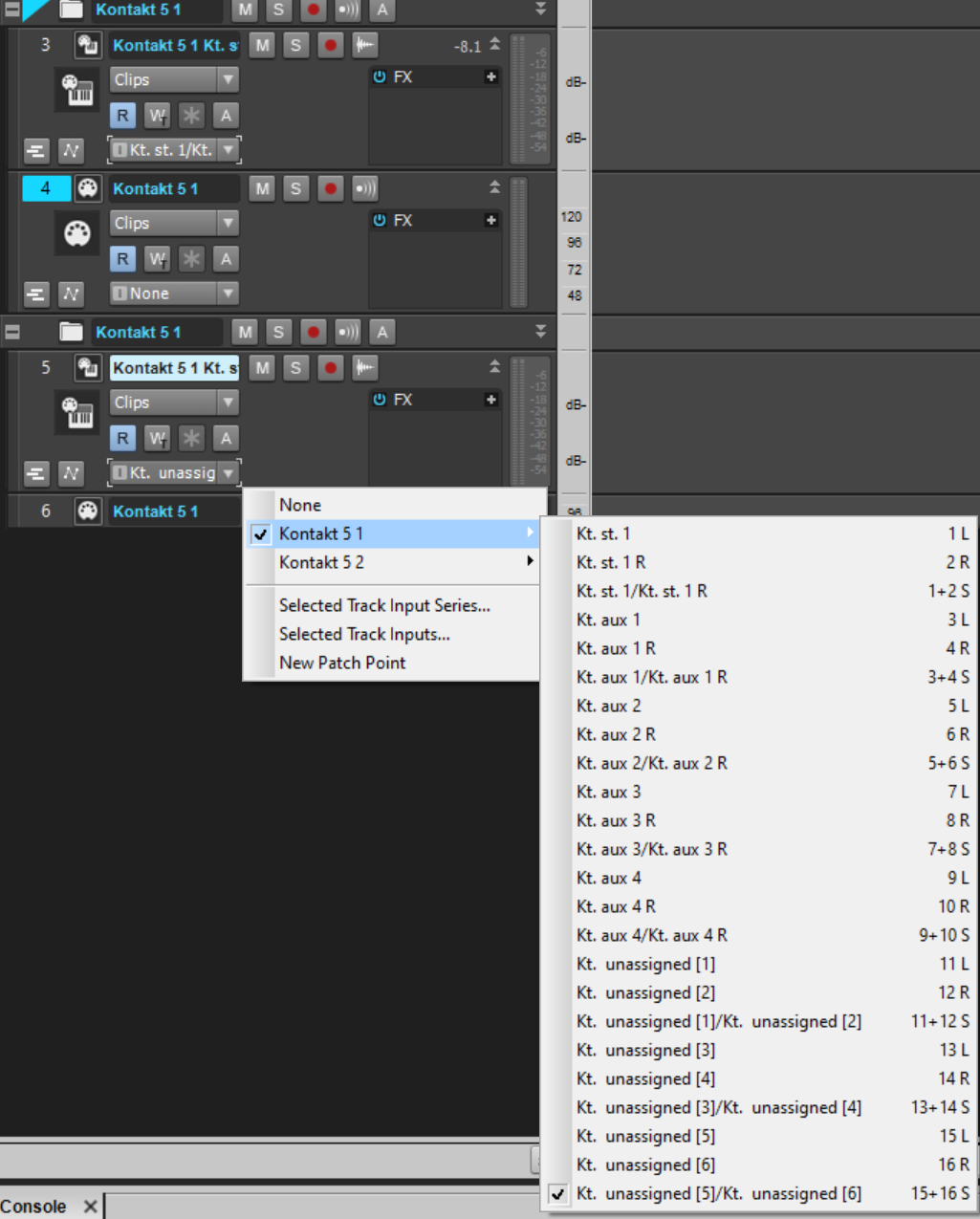Select New Patch Point
980x1219 pixels.
342,663
